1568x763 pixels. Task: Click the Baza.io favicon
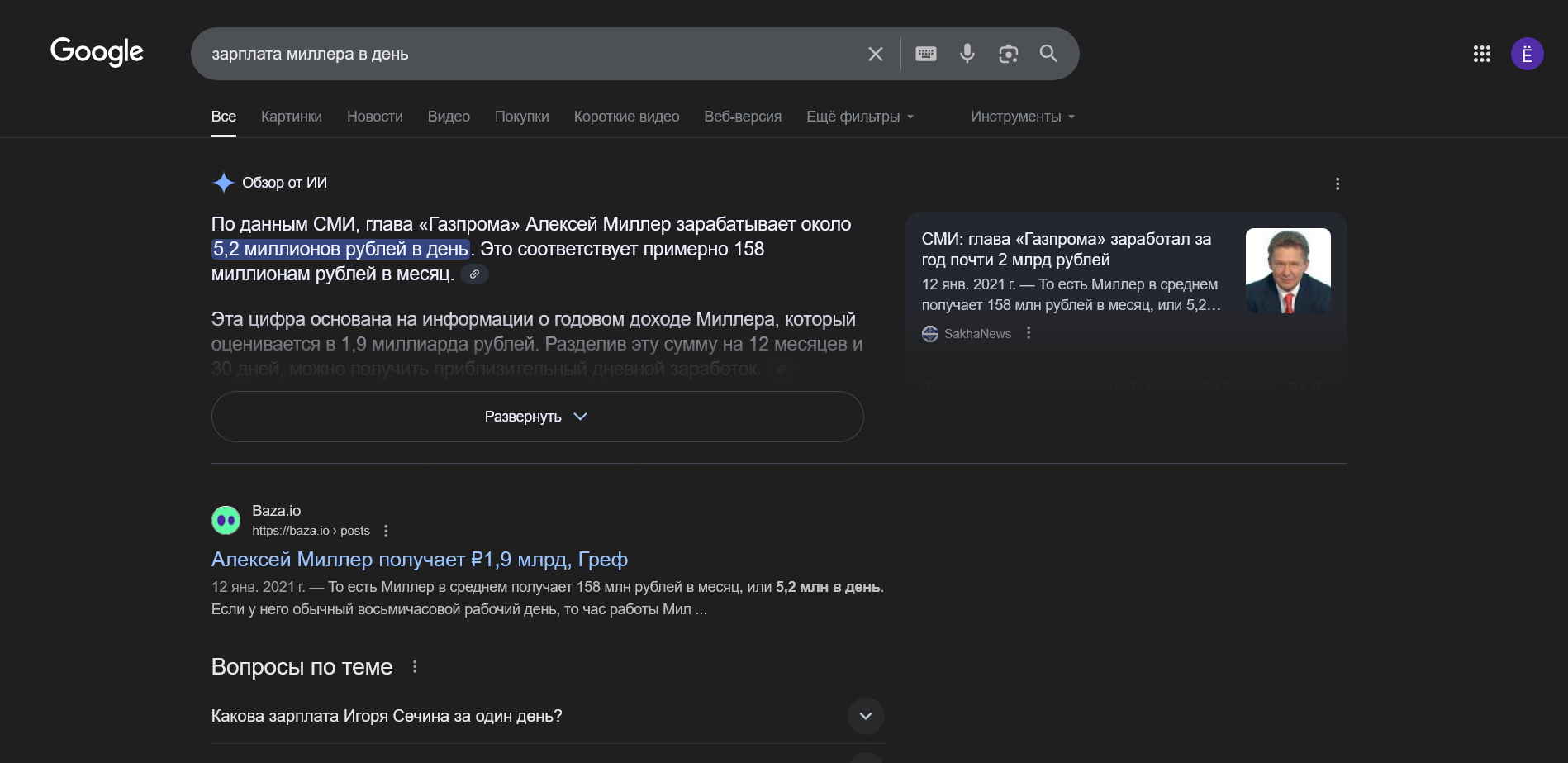pos(226,520)
